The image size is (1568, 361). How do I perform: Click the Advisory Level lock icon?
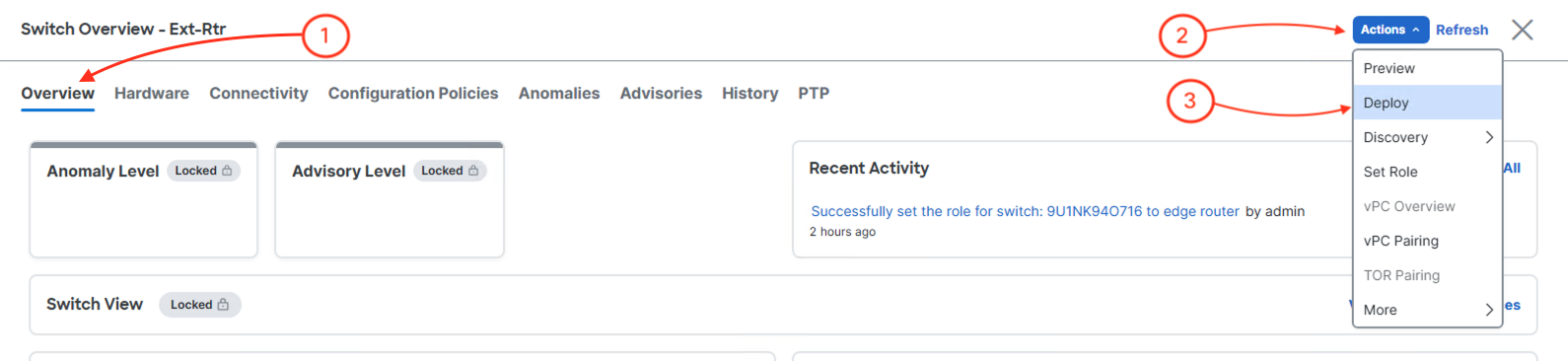point(473,171)
